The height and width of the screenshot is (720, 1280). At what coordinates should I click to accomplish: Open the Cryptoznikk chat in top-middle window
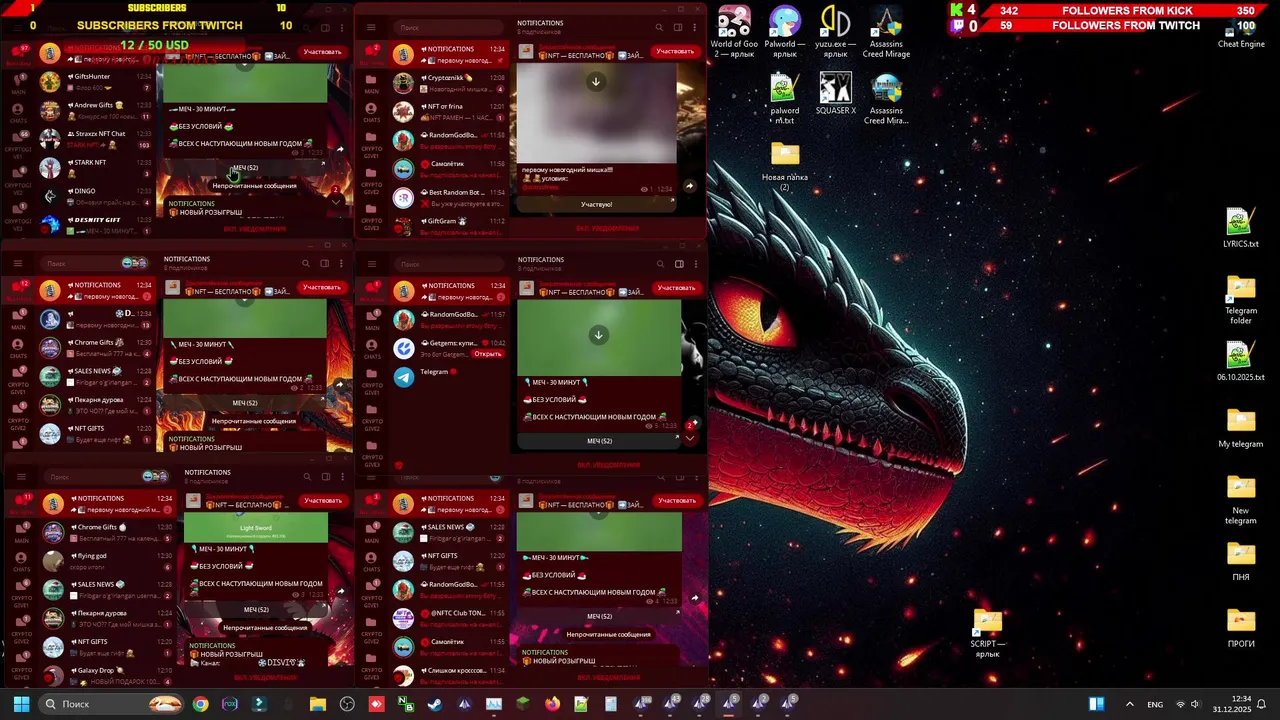(448, 83)
